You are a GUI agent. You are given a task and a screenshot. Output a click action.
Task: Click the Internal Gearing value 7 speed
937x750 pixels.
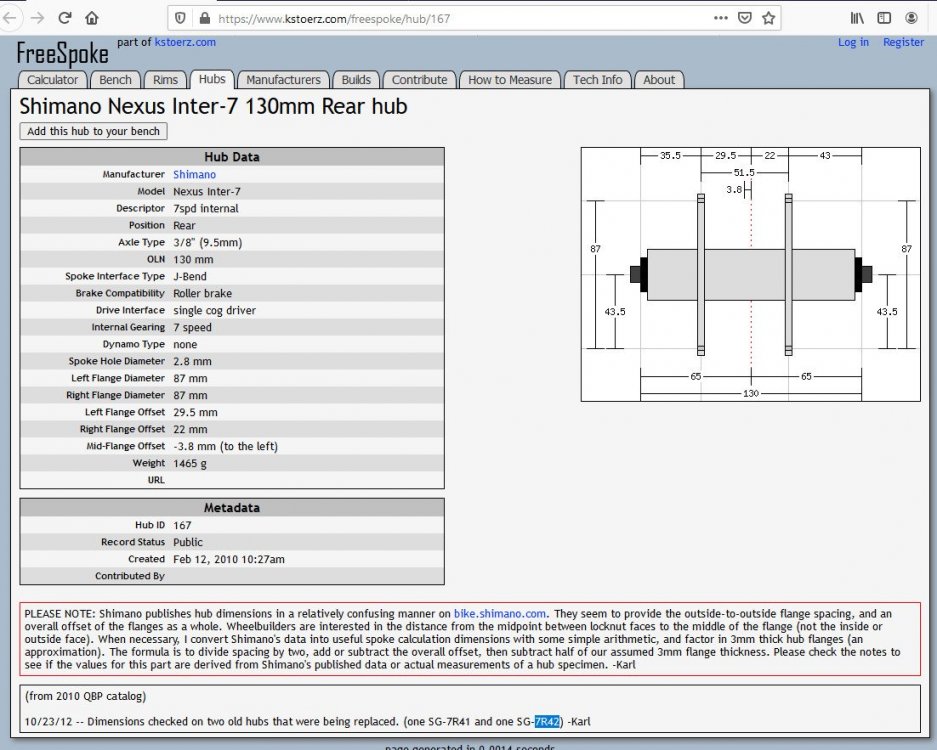192,327
